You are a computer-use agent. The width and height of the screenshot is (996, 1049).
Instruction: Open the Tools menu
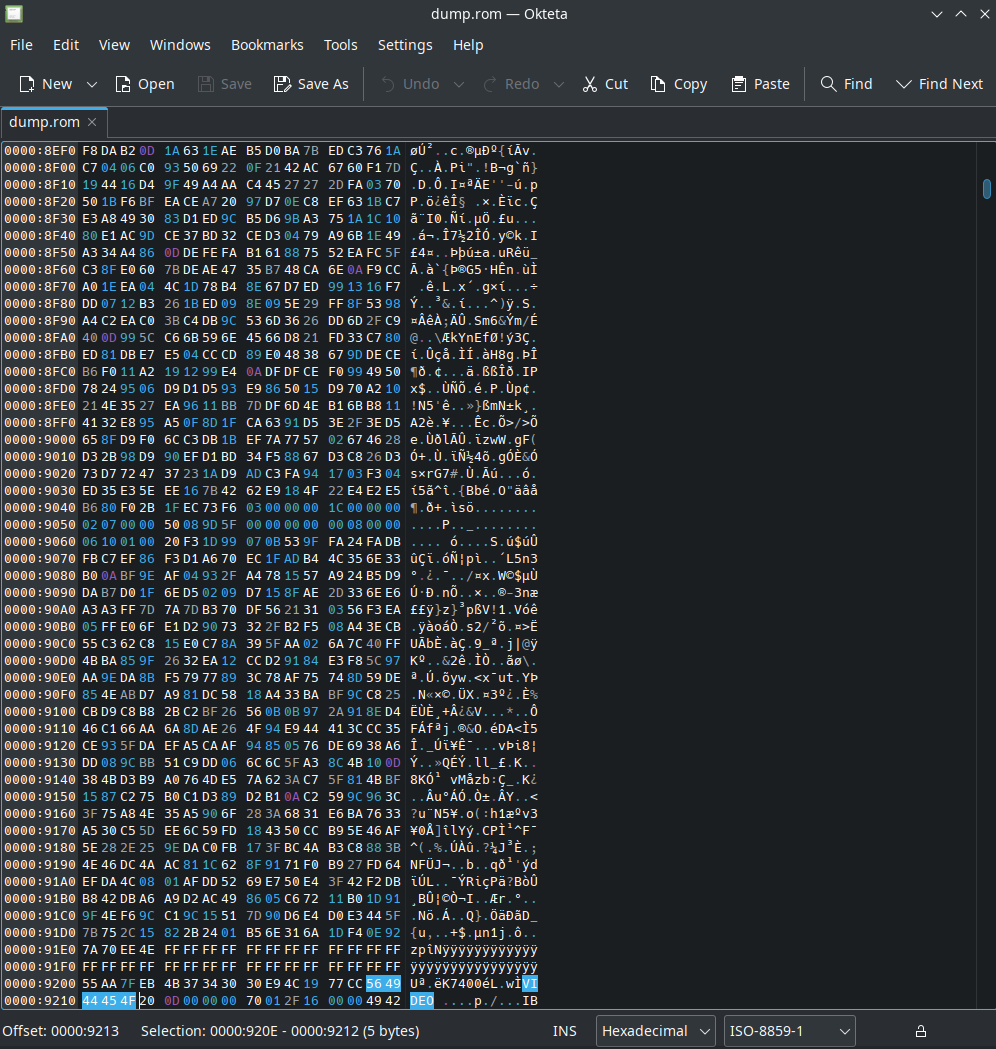(x=340, y=45)
